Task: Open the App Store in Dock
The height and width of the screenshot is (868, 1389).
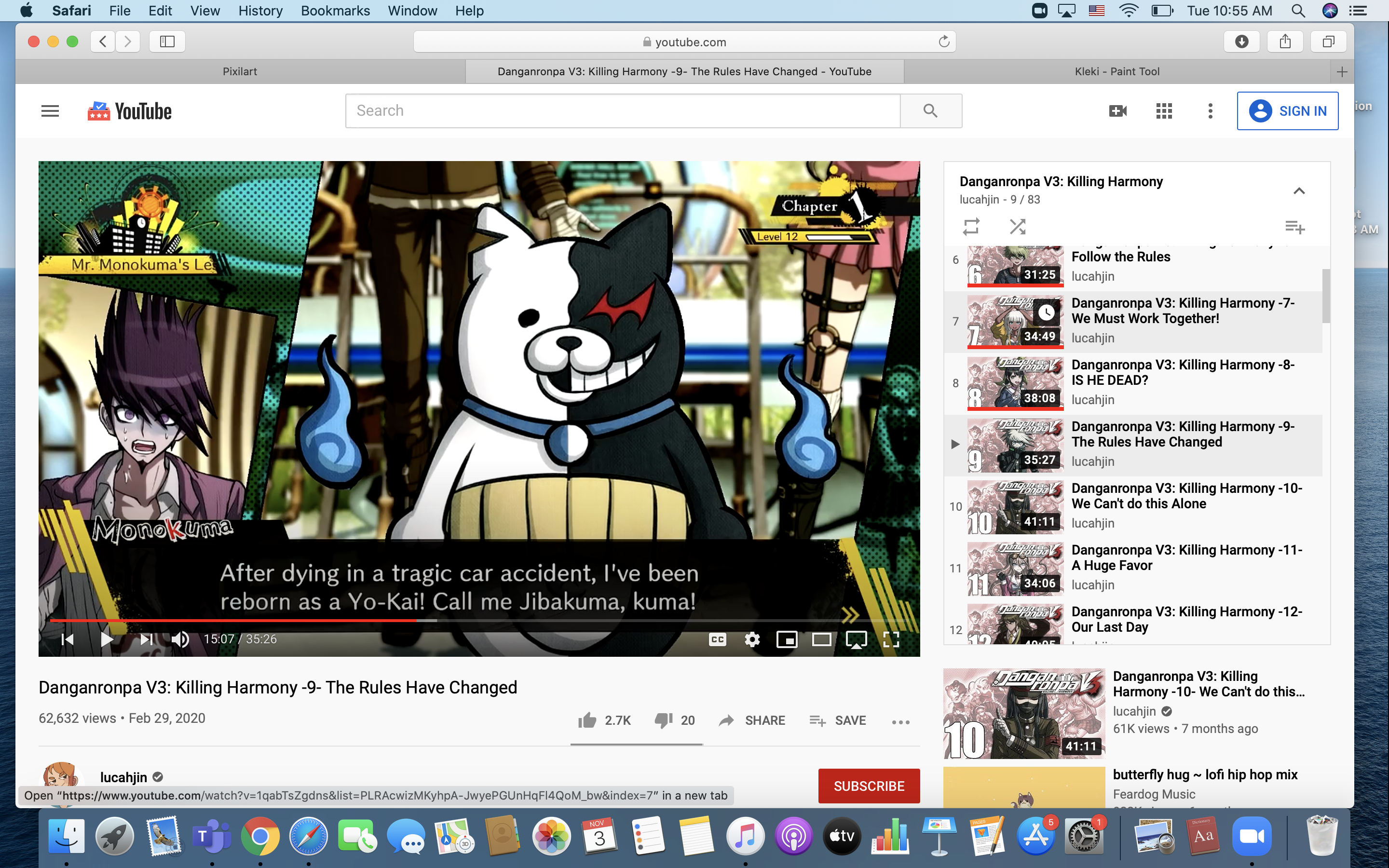Action: coord(1036,836)
